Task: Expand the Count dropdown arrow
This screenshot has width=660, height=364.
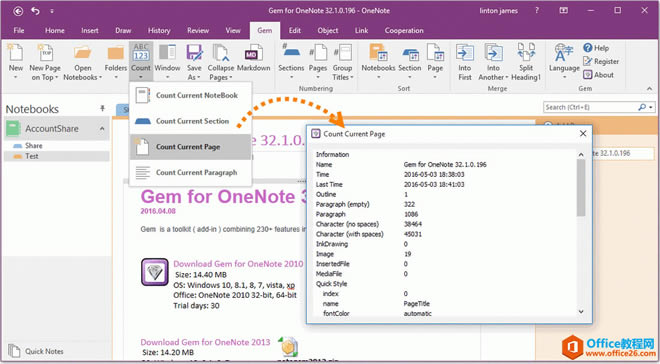Action: [x=141, y=77]
